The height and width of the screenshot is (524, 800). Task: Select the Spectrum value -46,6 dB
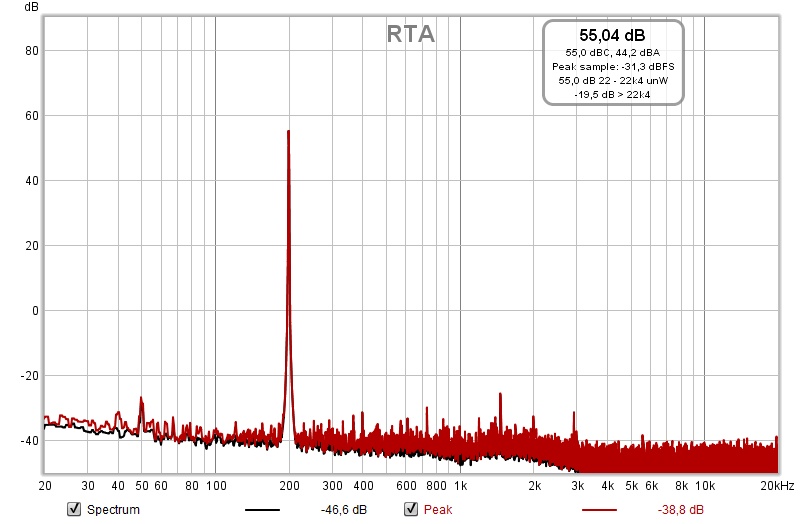click(x=341, y=510)
